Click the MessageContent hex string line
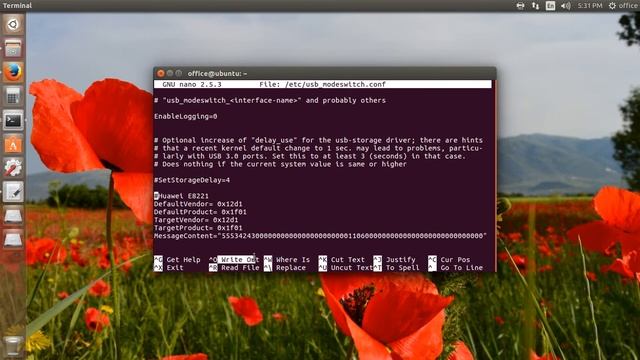The width and height of the screenshot is (640, 360). pos(320,236)
